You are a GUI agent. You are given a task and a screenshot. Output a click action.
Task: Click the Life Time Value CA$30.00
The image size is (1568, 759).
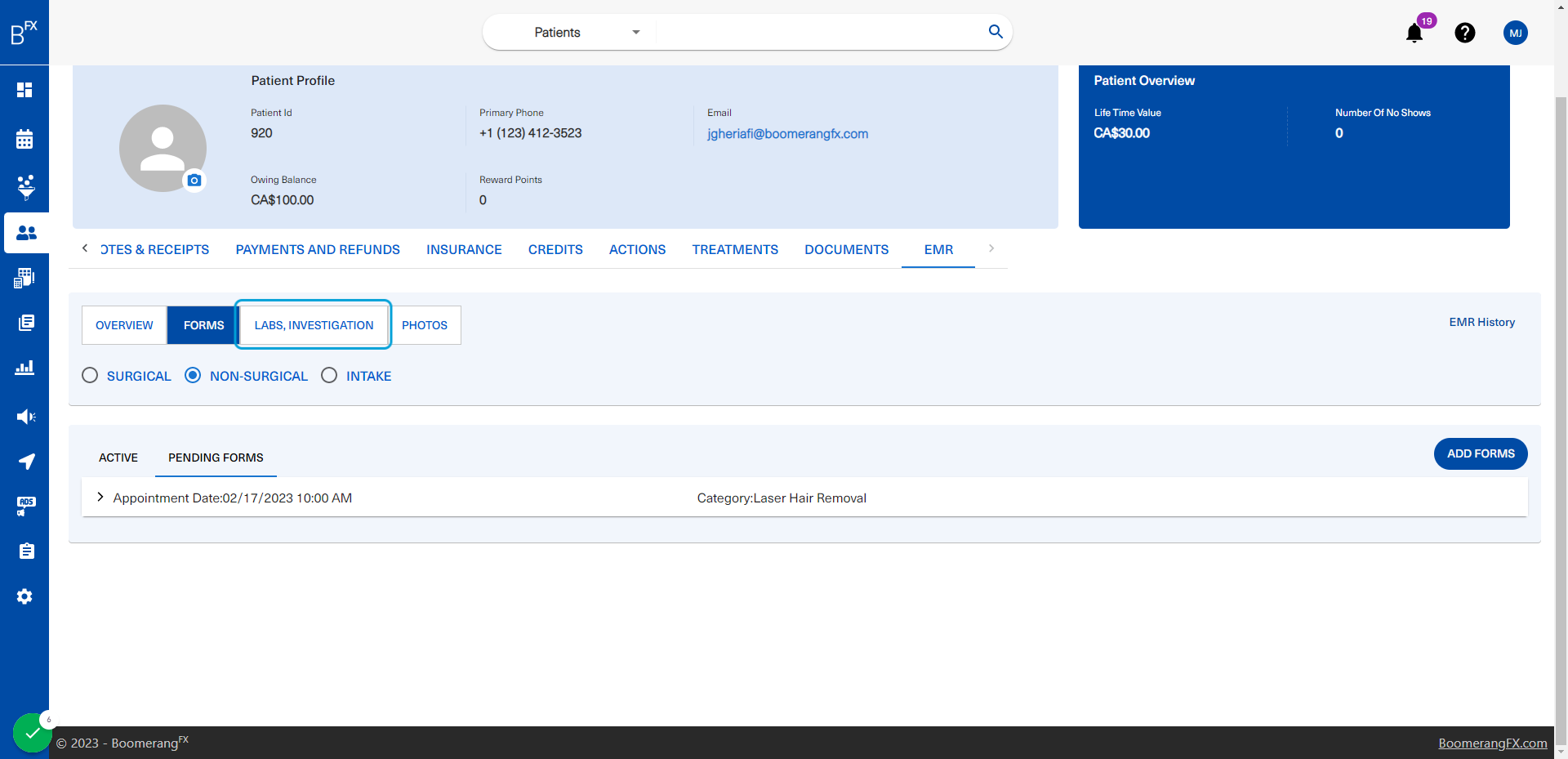coord(1121,133)
